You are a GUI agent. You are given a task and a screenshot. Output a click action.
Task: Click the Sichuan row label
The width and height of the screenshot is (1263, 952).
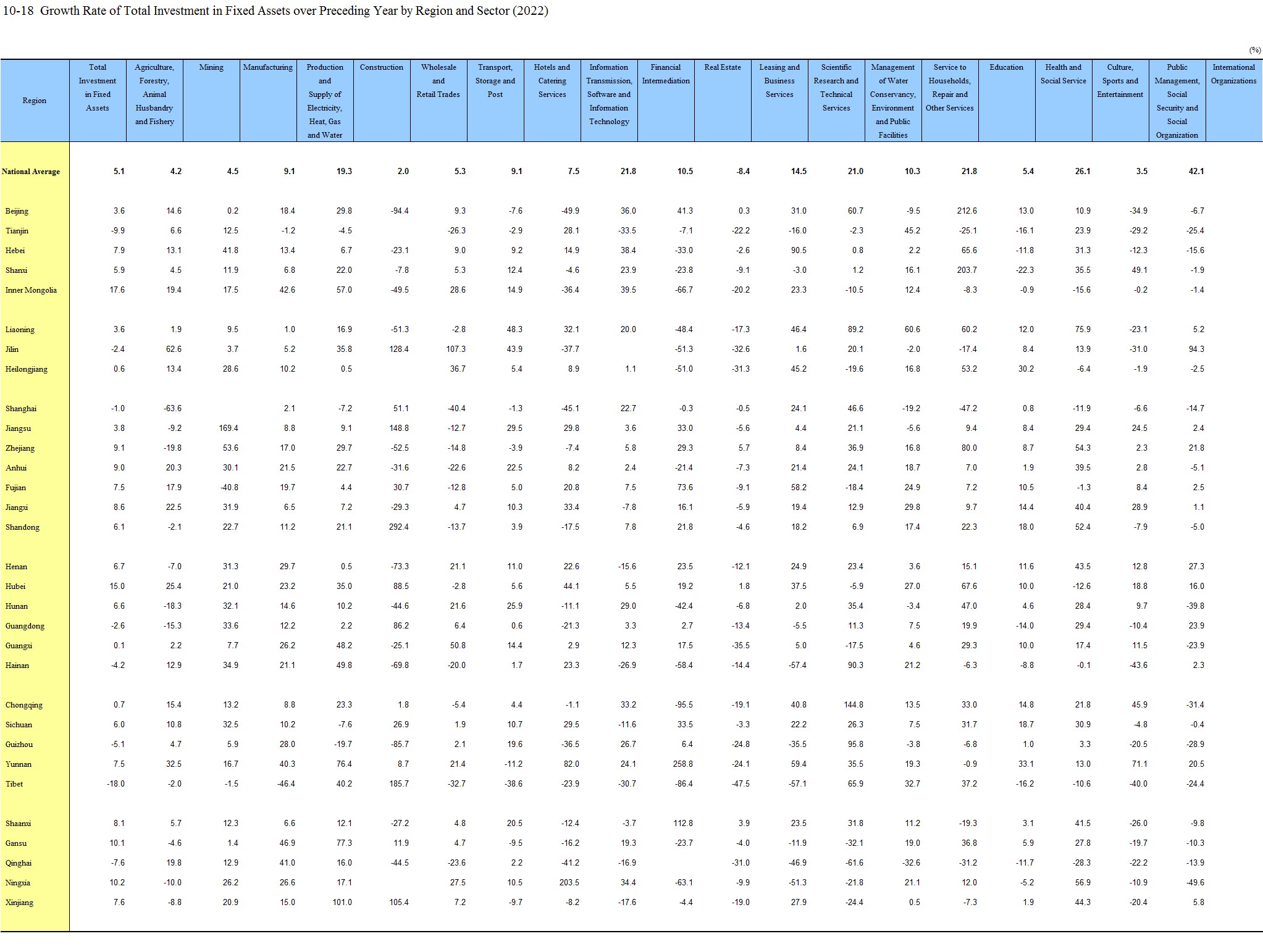tap(19, 725)
